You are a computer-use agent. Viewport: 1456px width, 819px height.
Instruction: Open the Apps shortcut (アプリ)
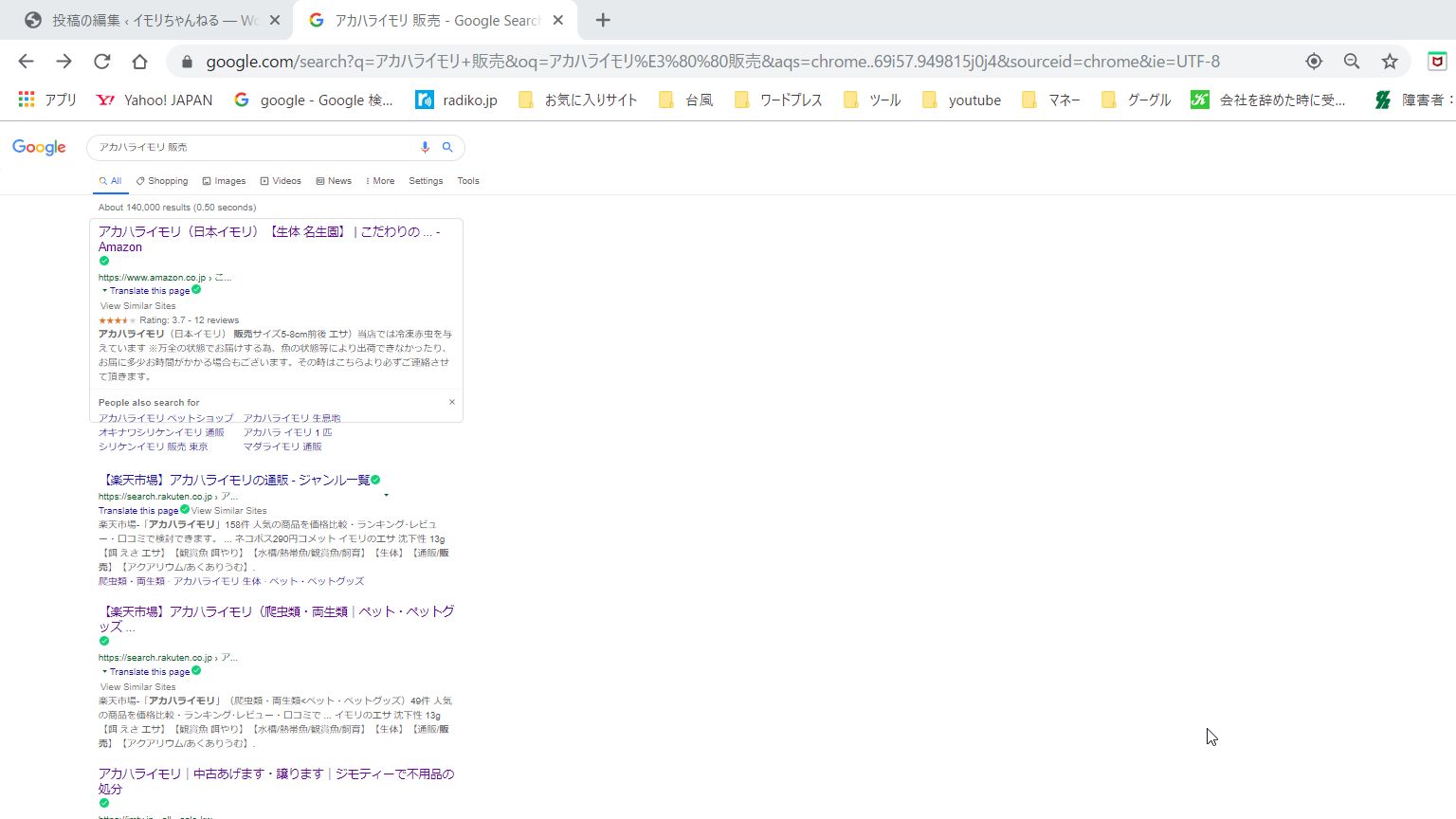(47, 100)
